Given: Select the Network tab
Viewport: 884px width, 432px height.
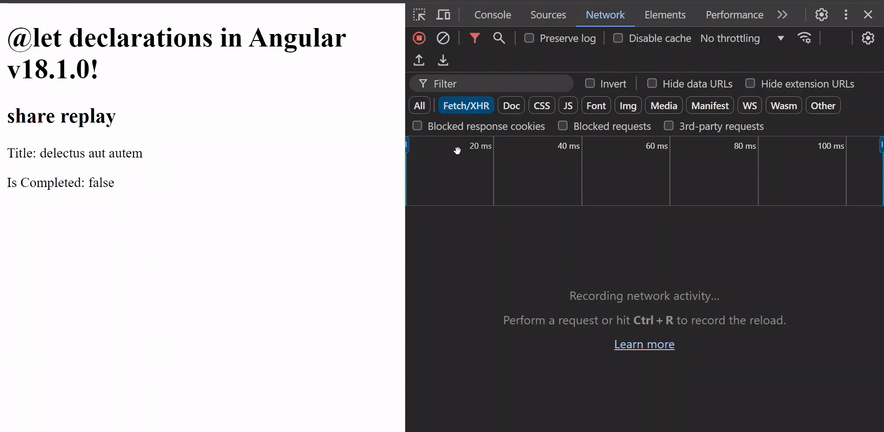Looking at the screenshot, I should (x=605, y=15).
